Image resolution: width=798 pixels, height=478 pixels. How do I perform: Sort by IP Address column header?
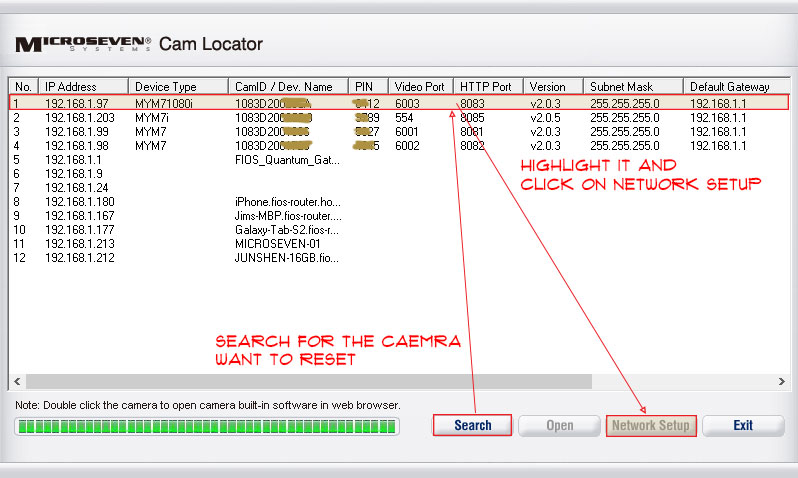(83, 86)
